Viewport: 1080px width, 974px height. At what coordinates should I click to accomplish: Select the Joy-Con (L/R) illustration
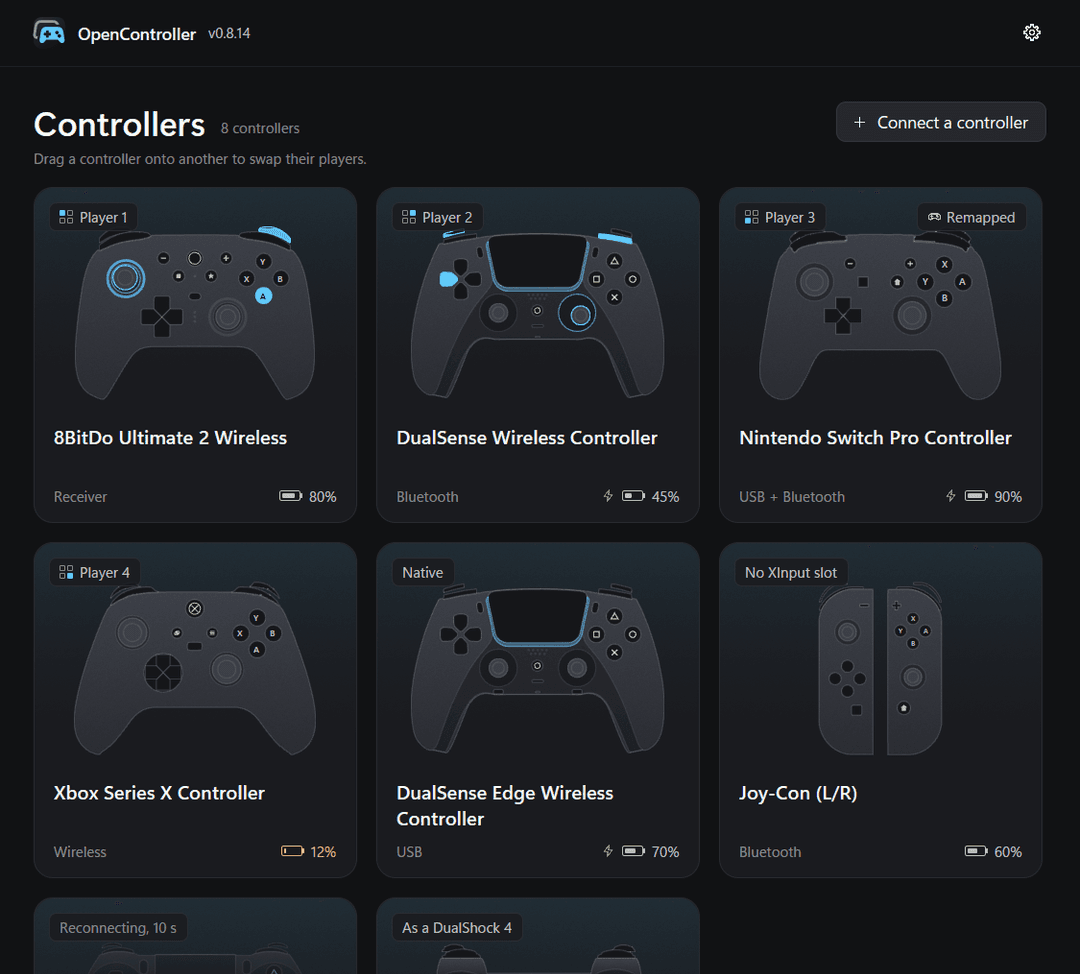880,670
